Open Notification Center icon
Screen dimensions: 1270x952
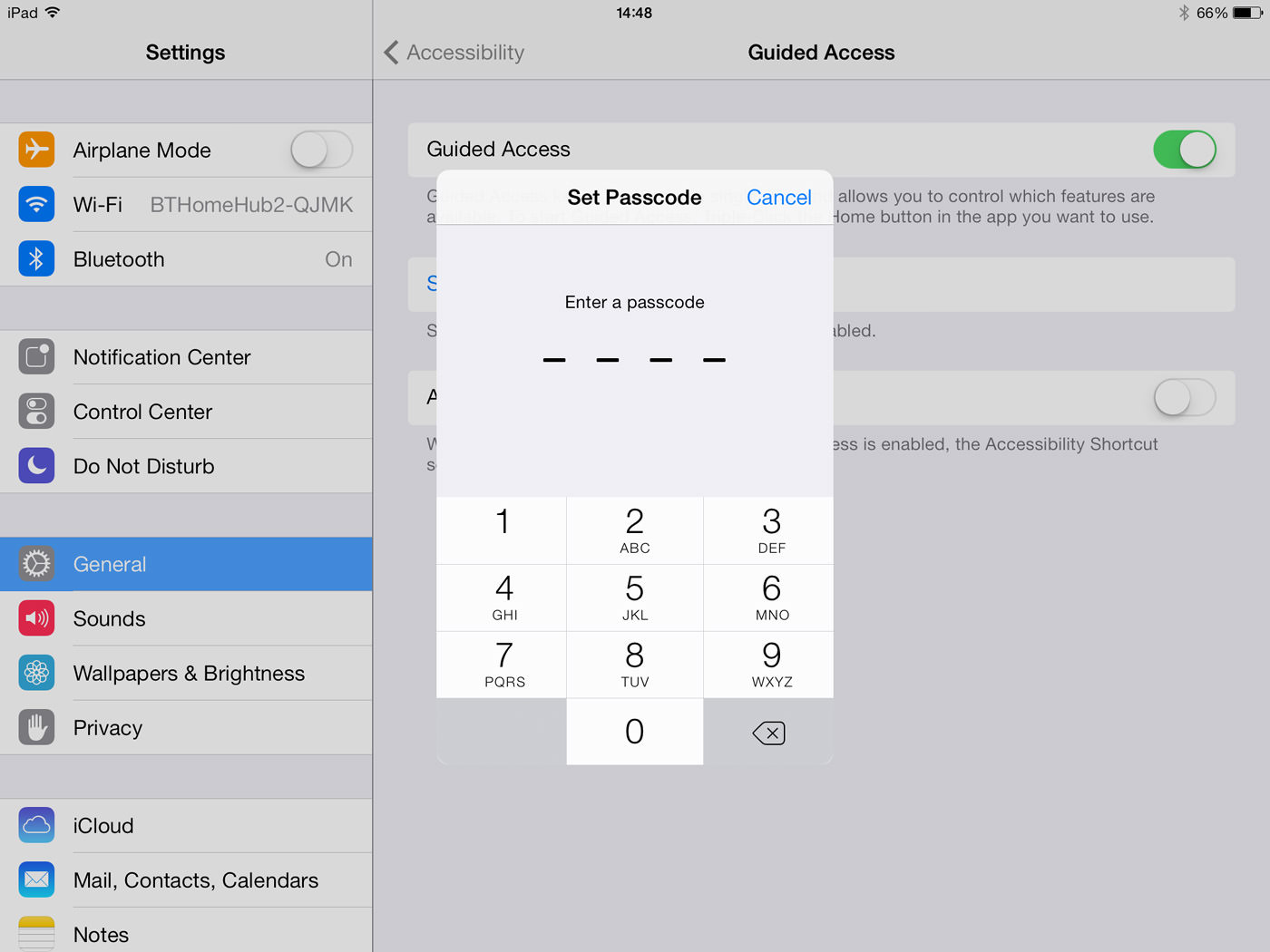click(x=36, y=356)
